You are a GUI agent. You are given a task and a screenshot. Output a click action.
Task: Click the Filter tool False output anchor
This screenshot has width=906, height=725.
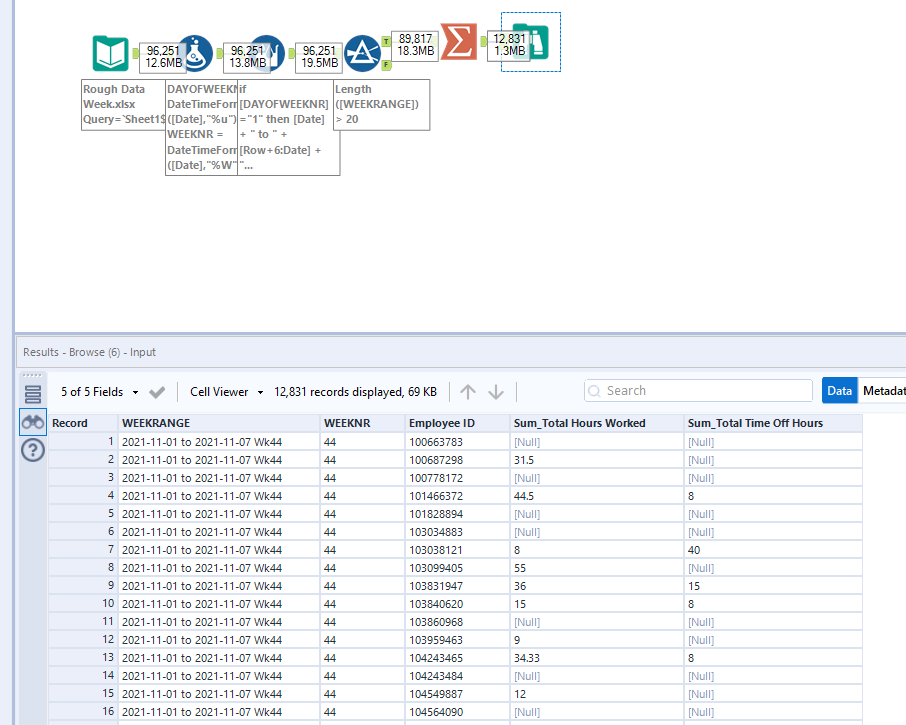tap(386, 64)
